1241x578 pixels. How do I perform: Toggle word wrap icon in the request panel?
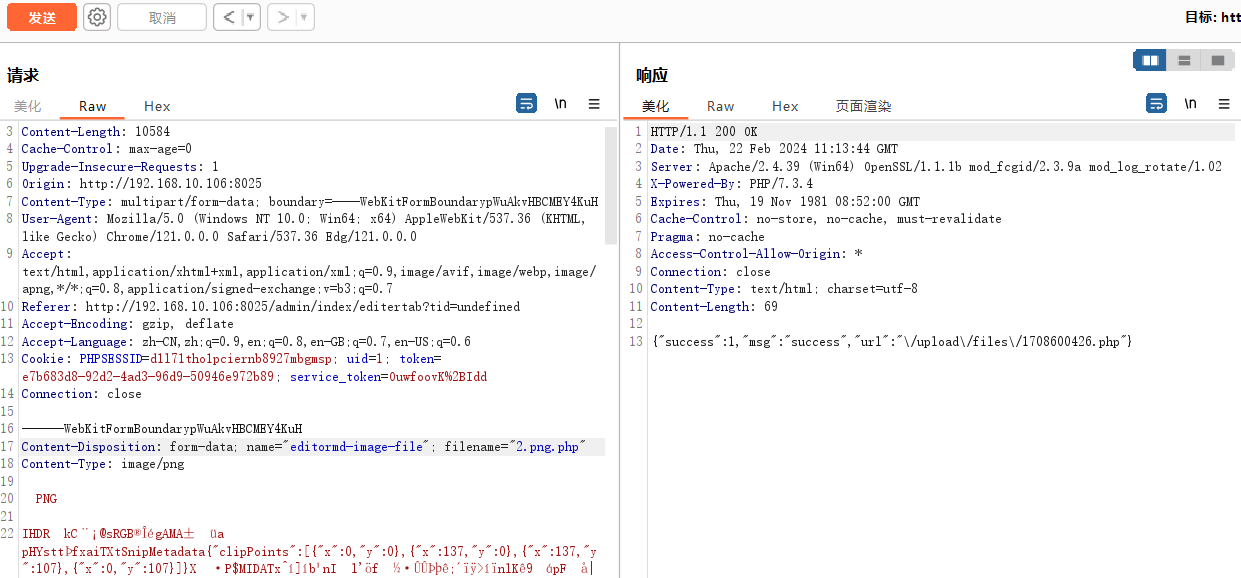pyautogui.click(x=526, y=104)
